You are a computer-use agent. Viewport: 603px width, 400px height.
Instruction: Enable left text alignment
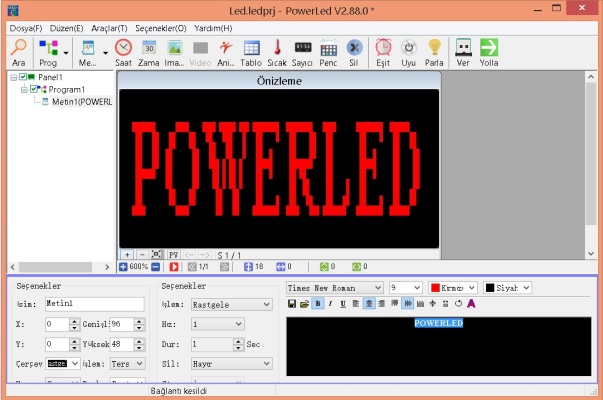click(x=356, y=304)
